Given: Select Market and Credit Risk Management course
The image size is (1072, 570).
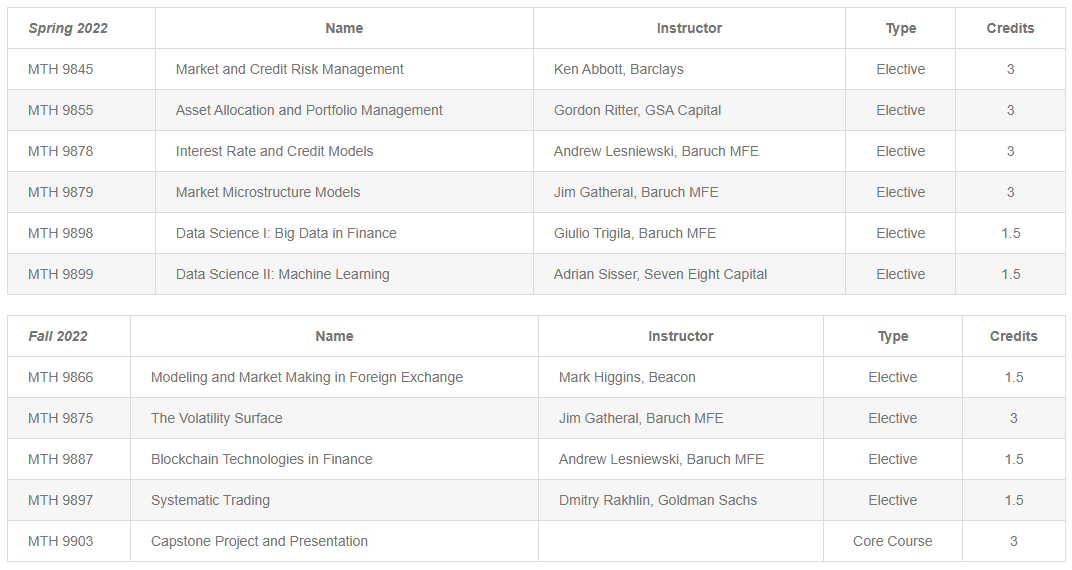Looking at the screenshot, I should tap(290, 69).
